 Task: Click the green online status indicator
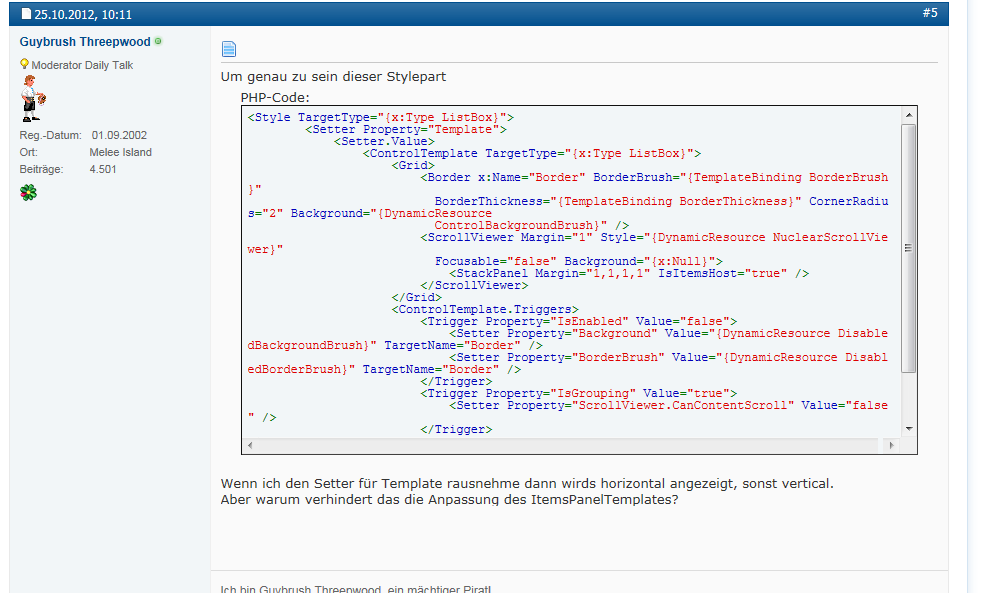pyautogui.click(x=158, y=41)
